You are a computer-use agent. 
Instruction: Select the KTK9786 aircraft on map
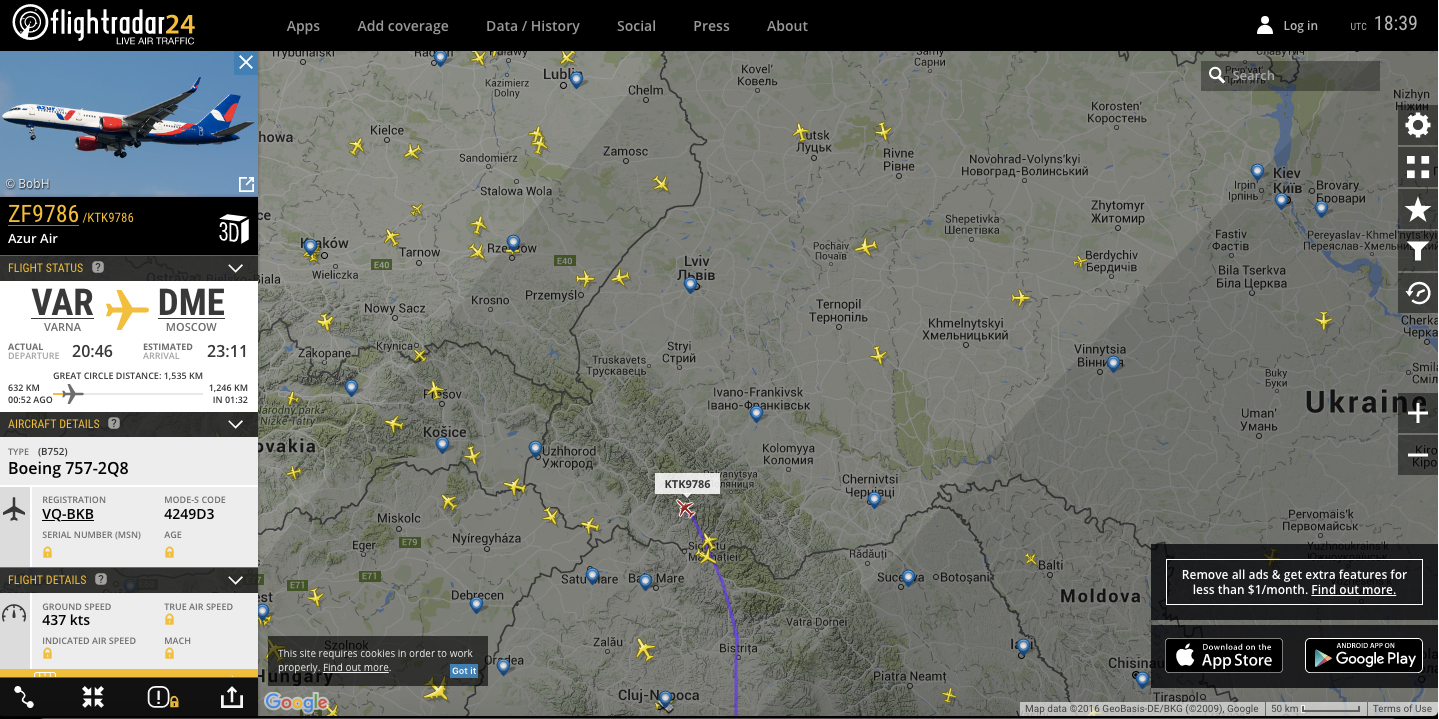(685, 509)
